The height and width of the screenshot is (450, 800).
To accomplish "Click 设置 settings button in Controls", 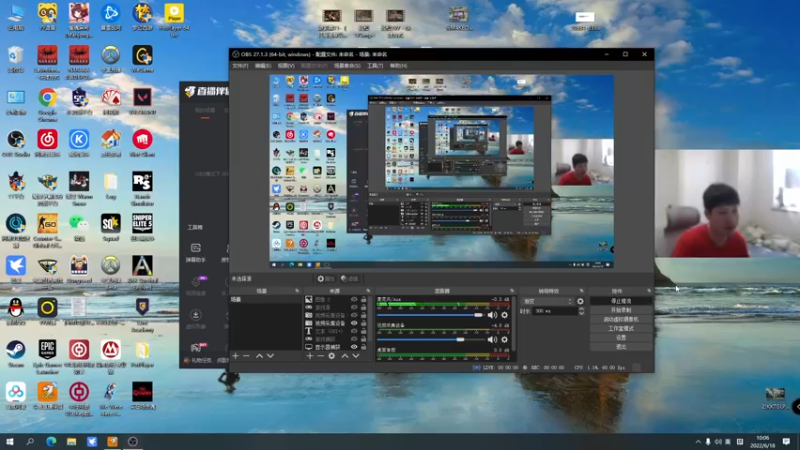I will coord(621,338).
